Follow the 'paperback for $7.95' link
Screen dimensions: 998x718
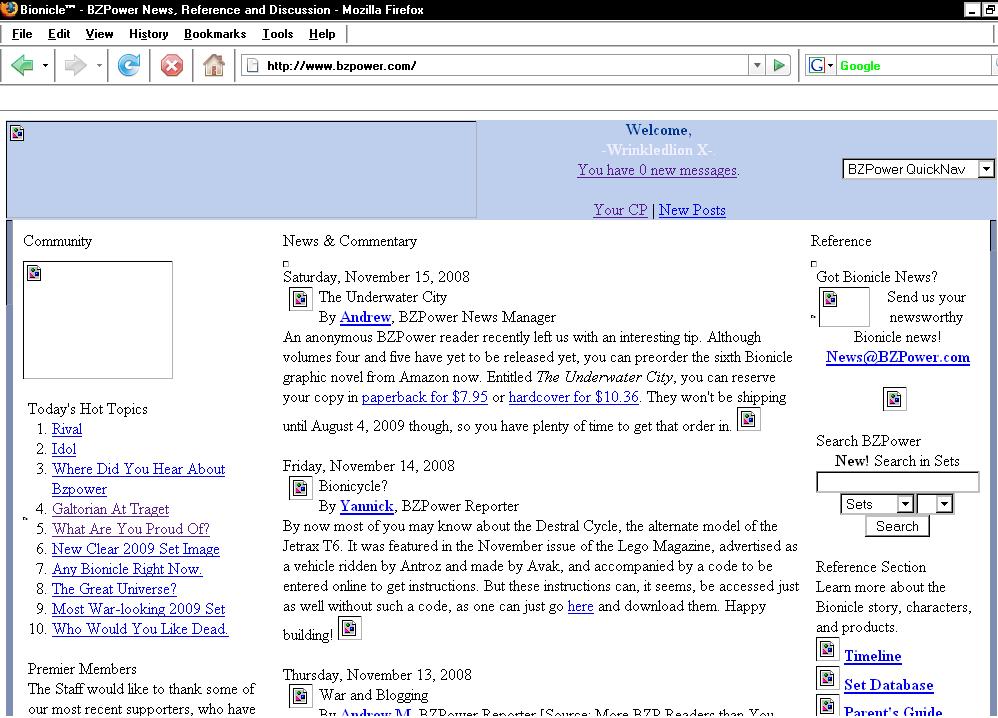click(x=425, y=397)
